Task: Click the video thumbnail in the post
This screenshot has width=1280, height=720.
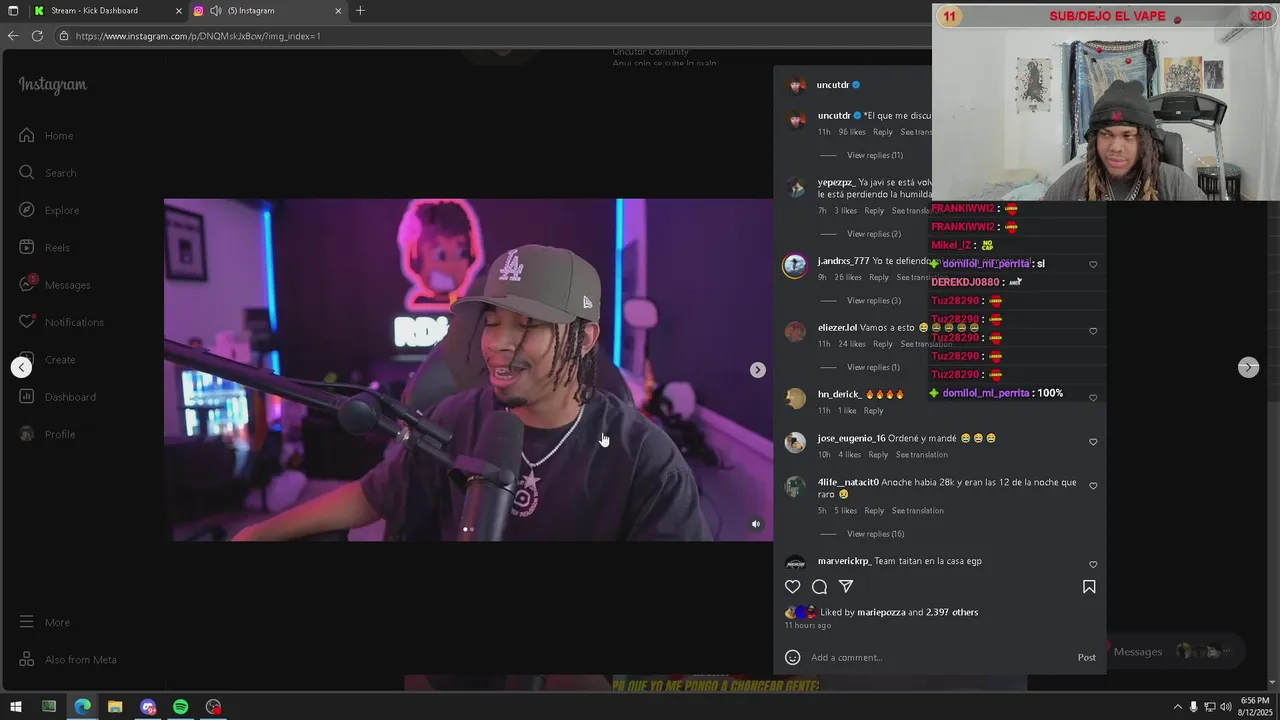Action: coord(468,370)
